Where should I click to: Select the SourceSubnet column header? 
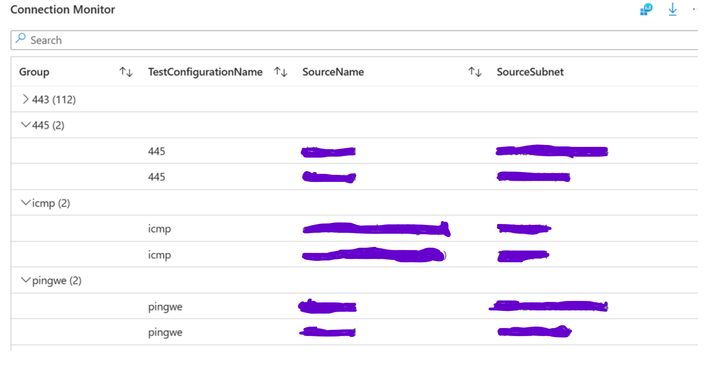pyautogui.click(x=530, y=72)
